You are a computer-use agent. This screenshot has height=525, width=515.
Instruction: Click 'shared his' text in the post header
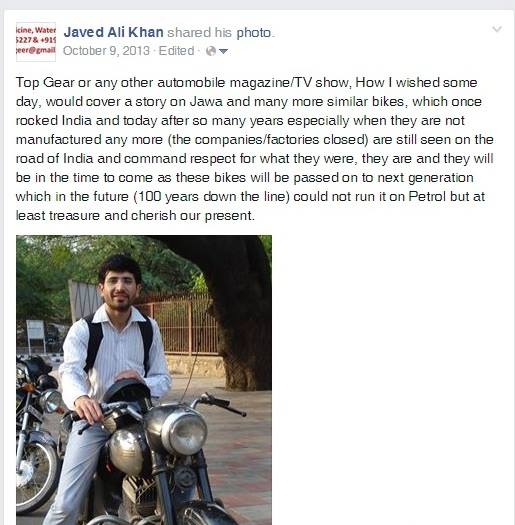pos(200,33)
